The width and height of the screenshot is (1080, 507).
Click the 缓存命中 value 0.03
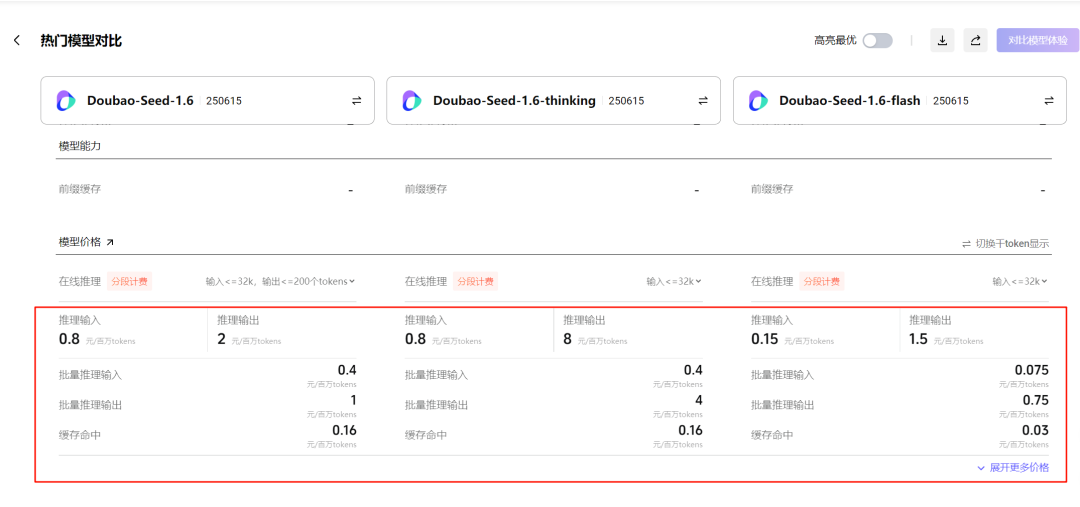coord(1036,431)
